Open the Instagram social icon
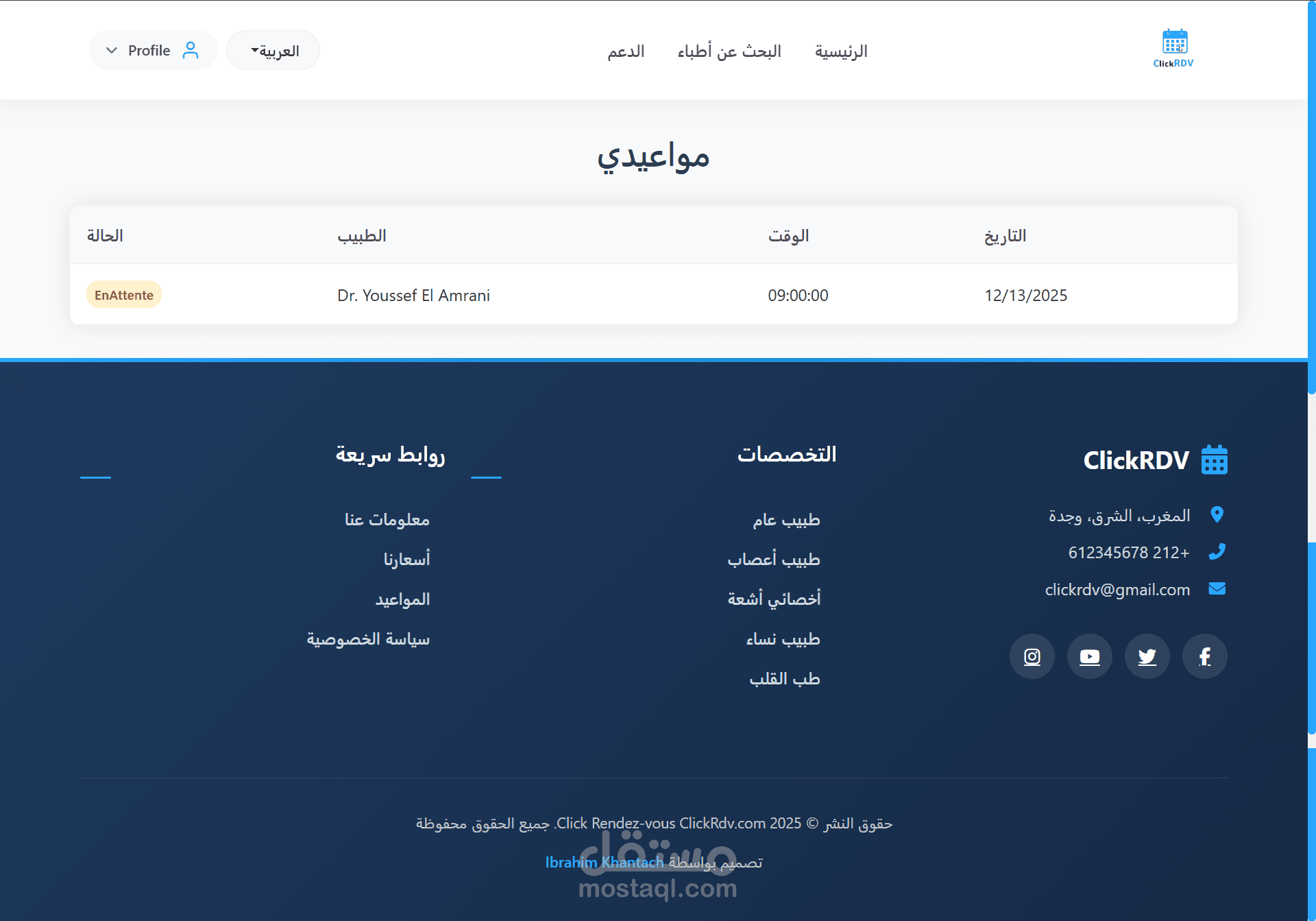The width and height of the screenshot is (1316, 921). click(1032, 656)
